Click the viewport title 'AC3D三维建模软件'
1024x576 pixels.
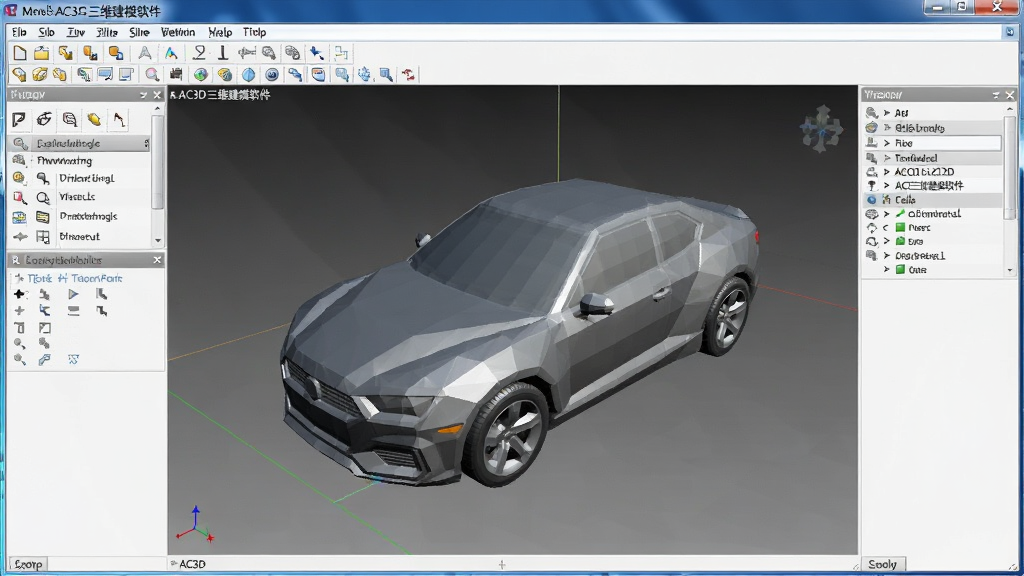click(x=223, y=95)
